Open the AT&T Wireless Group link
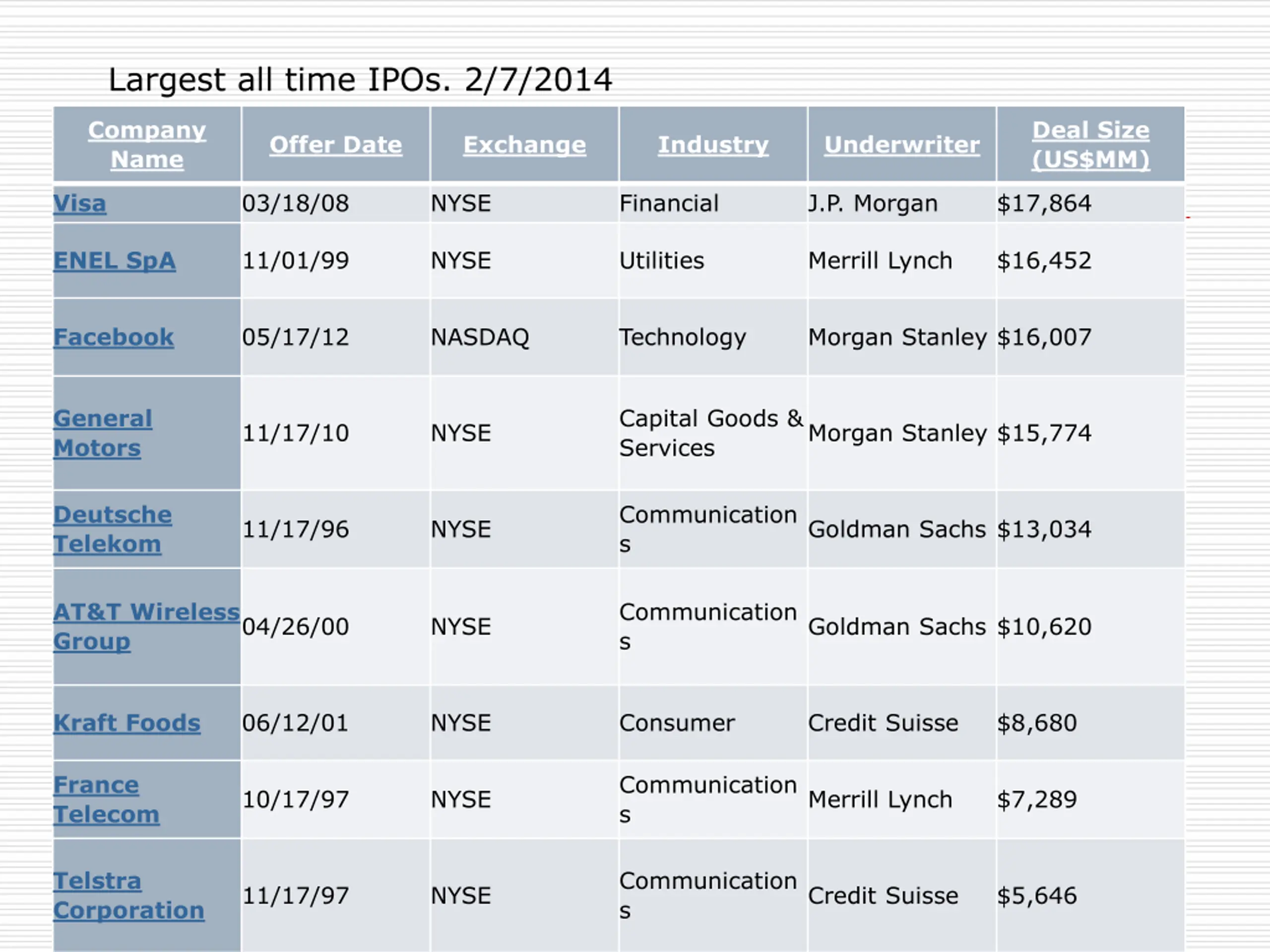Screen dimensions: 1270x952 [146, 626]
